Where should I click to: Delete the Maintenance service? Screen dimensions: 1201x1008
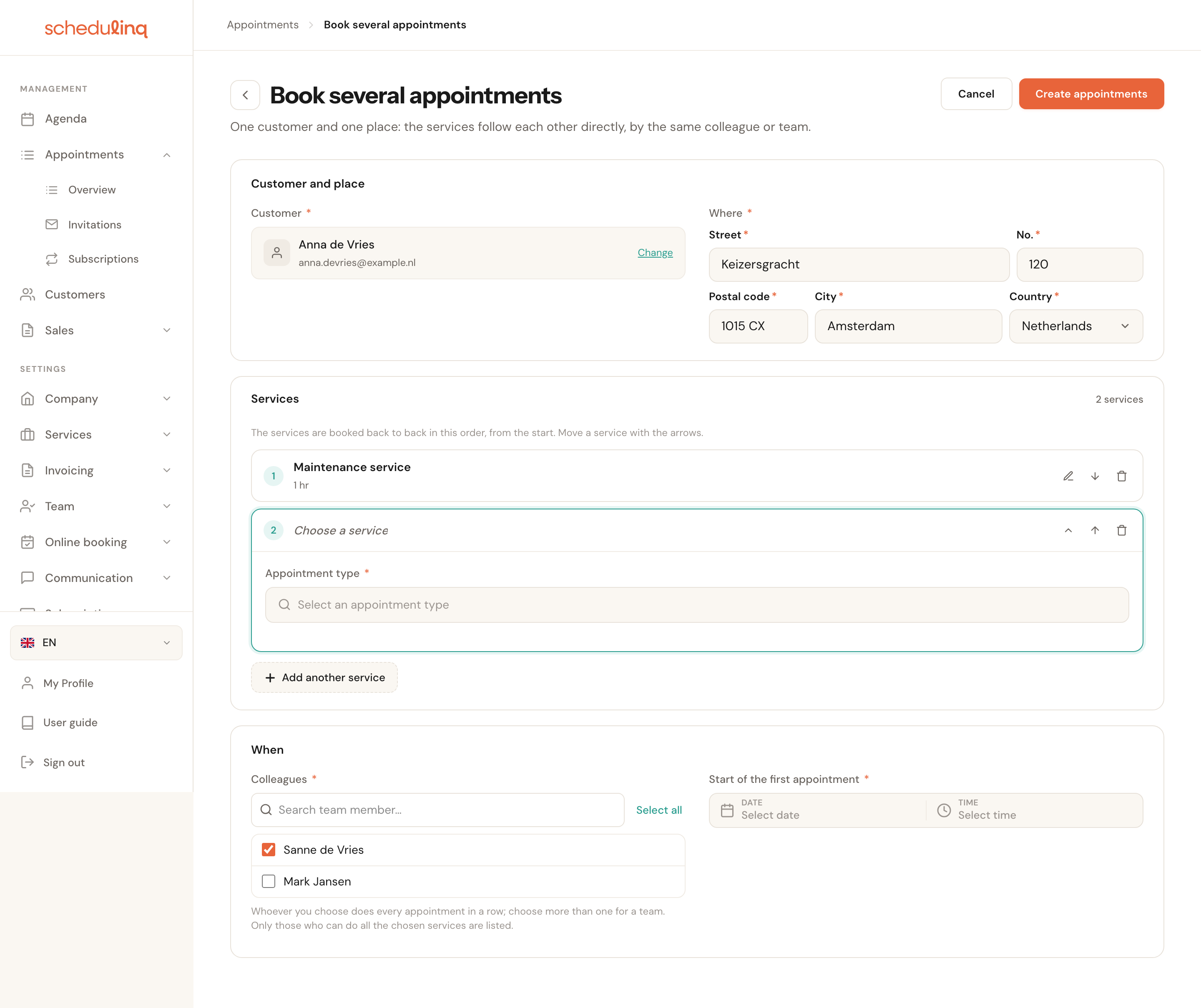click(1121, 476)
